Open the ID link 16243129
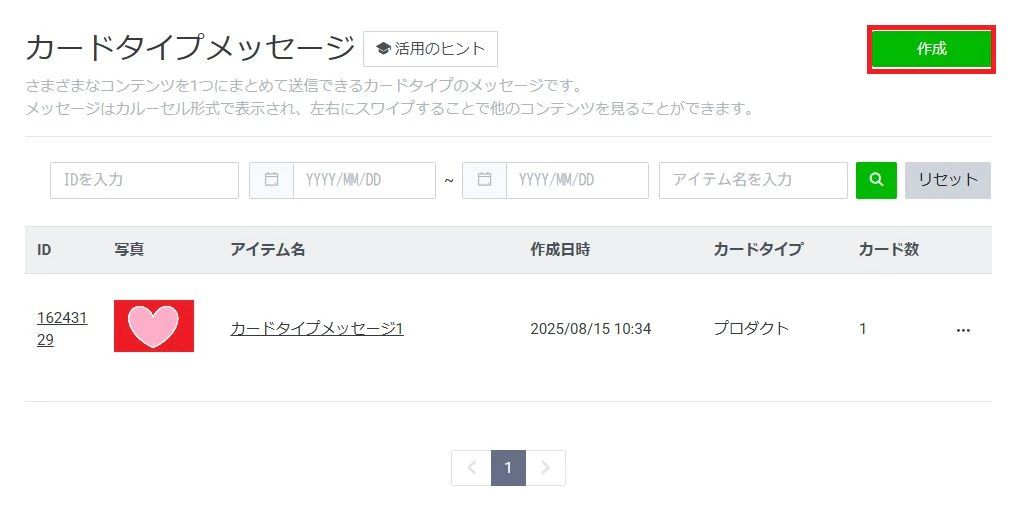Screen dimensions: 1025x513 pos(62,329)
